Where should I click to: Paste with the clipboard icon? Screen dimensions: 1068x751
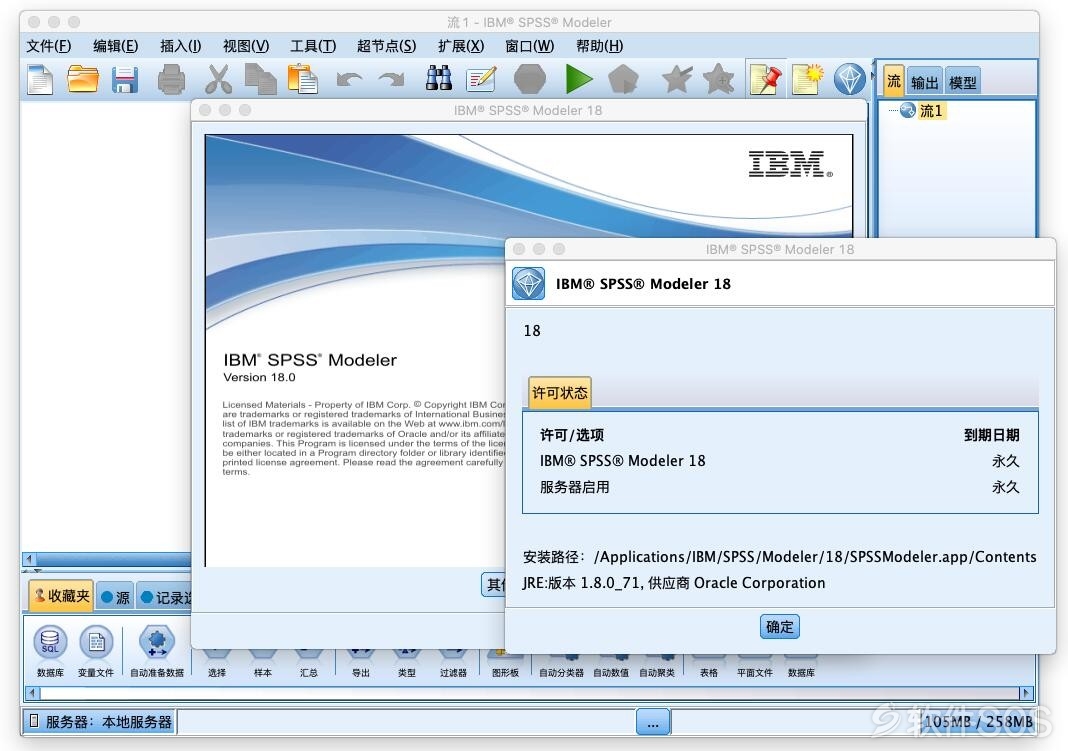(x=302, y=80)
